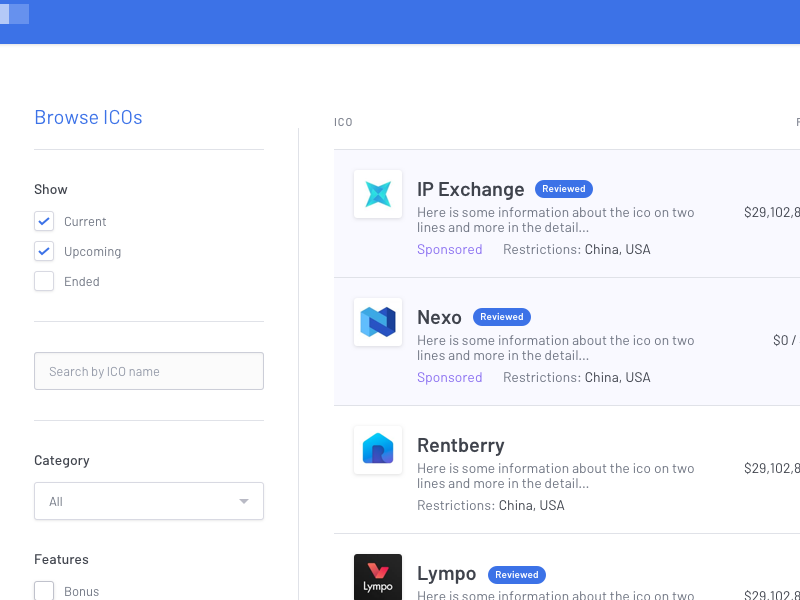Click the Sponsored label under IP Exchange
This screenshot has width=800, height=600.
point(449,249)
